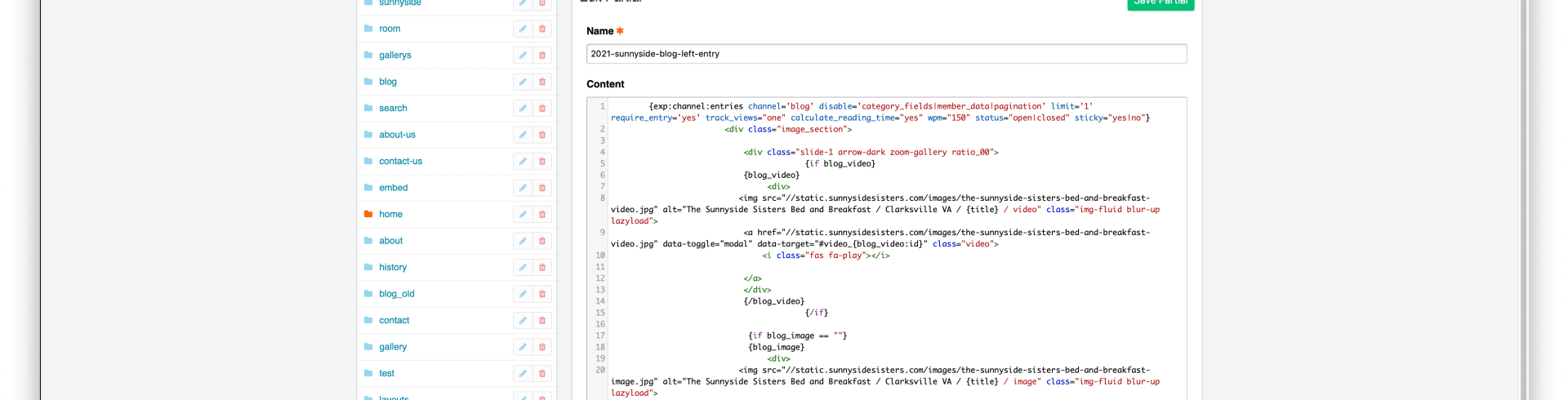Click line number 10 in editor gutter
The width and height of the screenshot is (1568, 400).
tap(600, 256)
